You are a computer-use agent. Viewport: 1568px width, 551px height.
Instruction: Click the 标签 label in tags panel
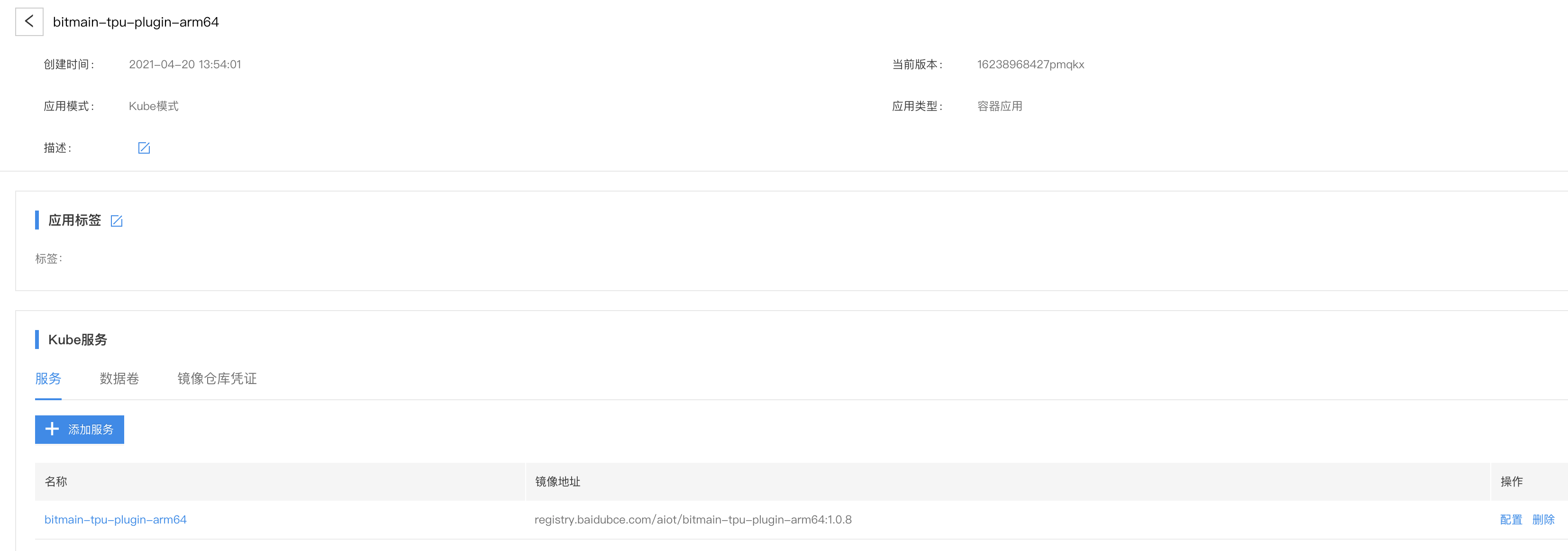(49, 259)
